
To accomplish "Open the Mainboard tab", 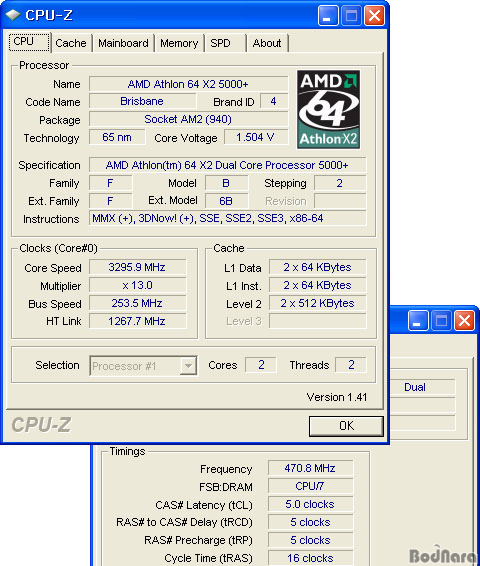I will (x=123, y=43).
